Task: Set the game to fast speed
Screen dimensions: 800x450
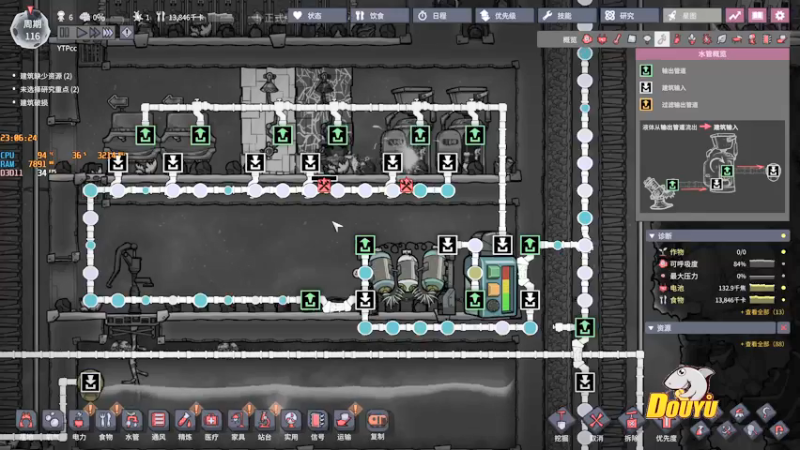Action: click(x=94, y=33)
